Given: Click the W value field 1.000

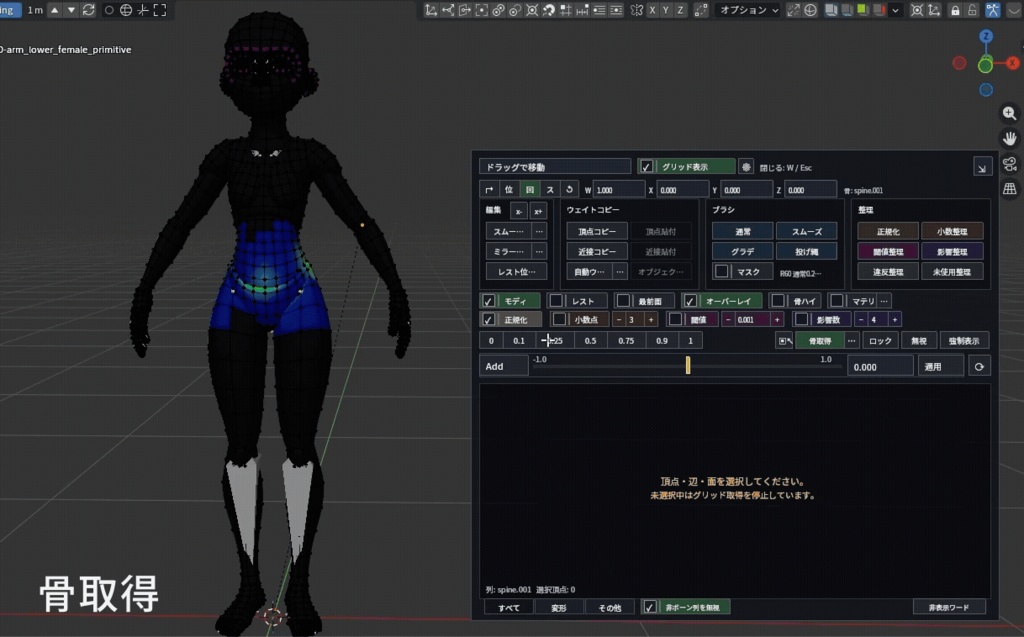Looking at the screenshot, I should [619, 190].
